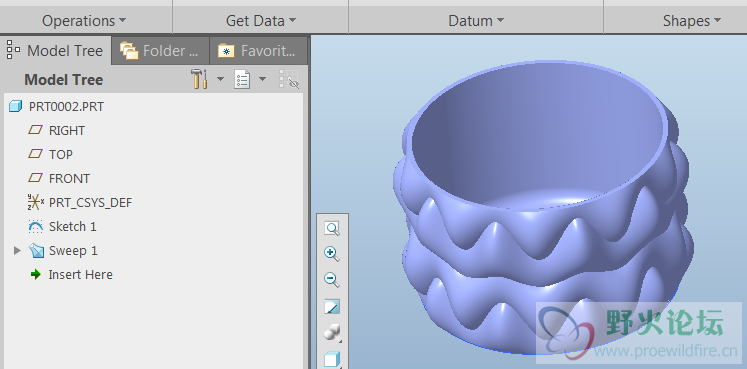
Task: Expand the Operations group dropdown
Action: pyautogui.click(x=84, y=20)
